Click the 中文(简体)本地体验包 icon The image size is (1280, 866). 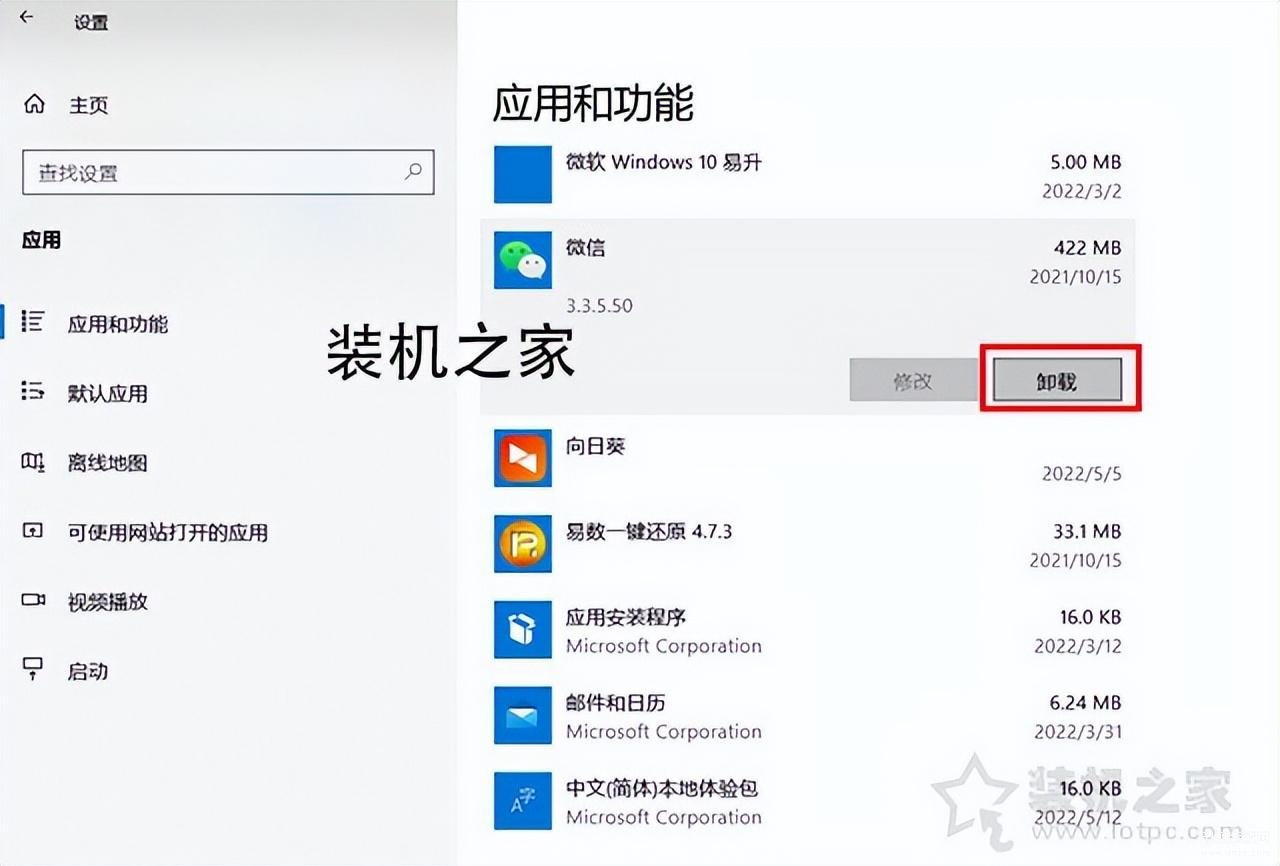523,802
